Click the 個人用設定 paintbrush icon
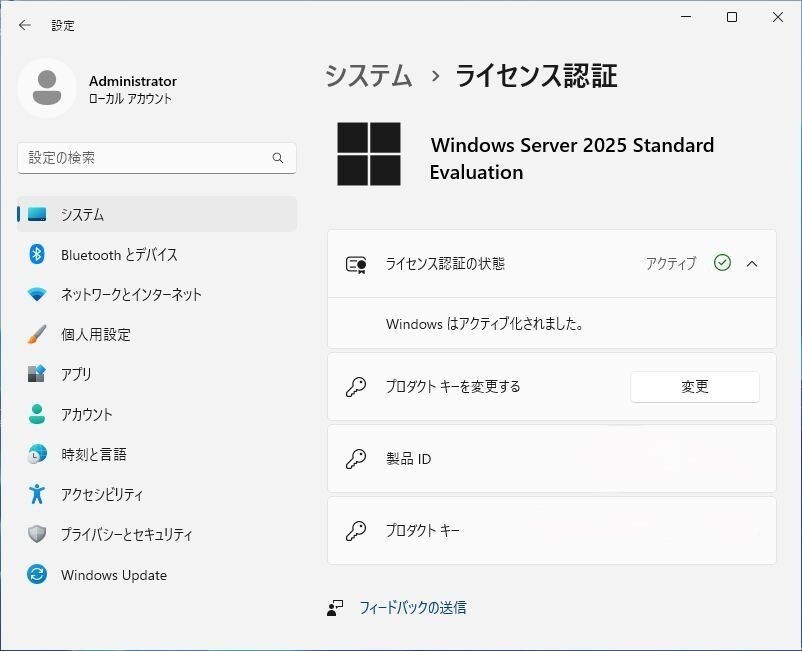 click(x=37, y=334)
